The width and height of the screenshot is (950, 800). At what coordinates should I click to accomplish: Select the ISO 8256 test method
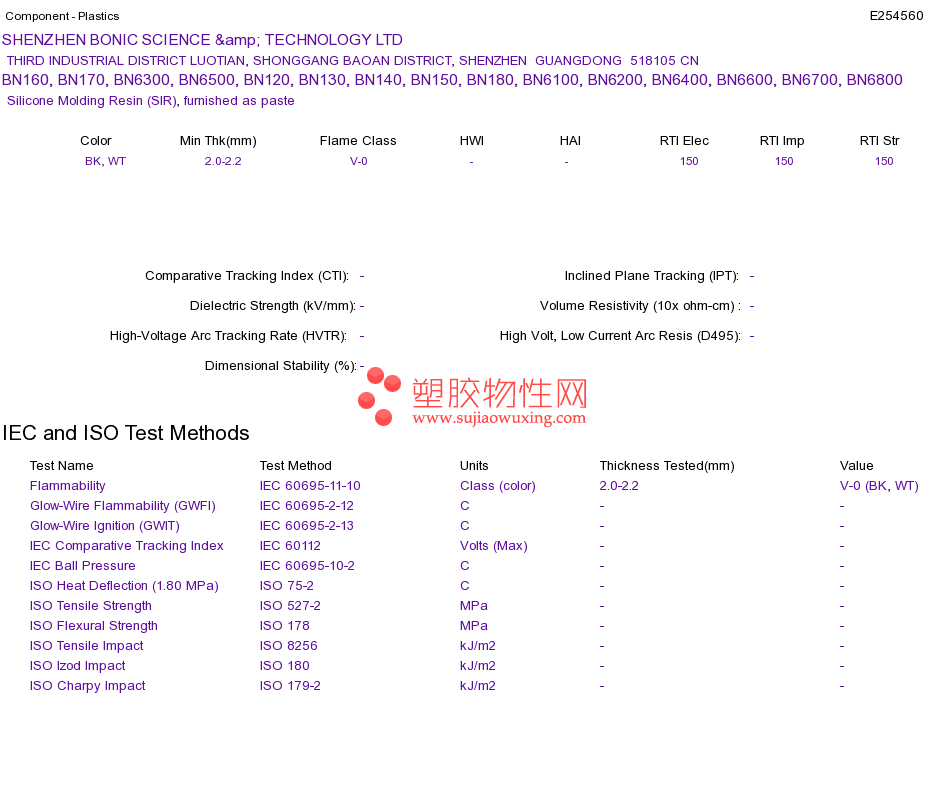pyautogui.click(x=288, y=645)
